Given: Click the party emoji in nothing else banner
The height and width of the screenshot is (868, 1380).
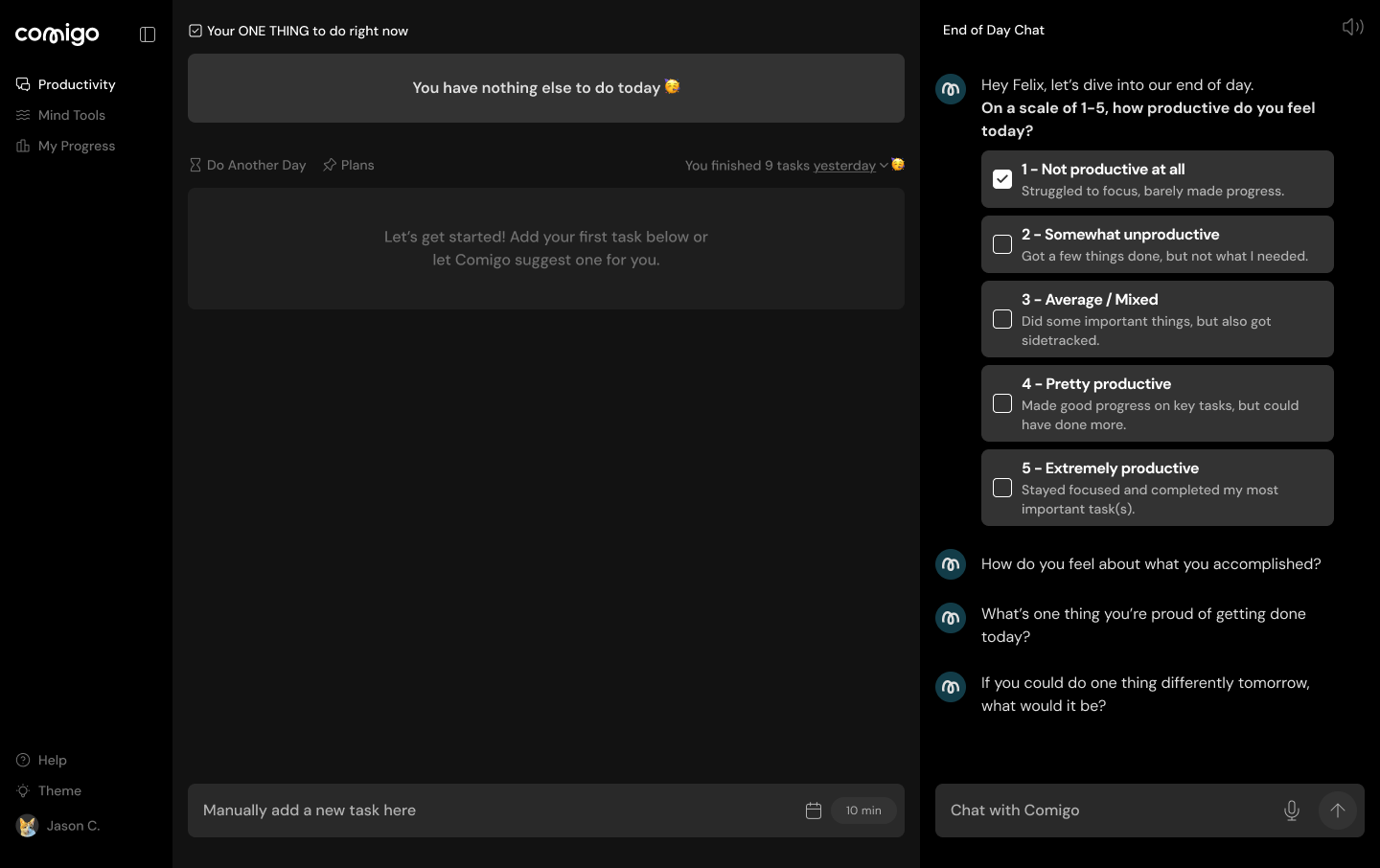Looking at the screenshot, I should (x=673, y=86).
